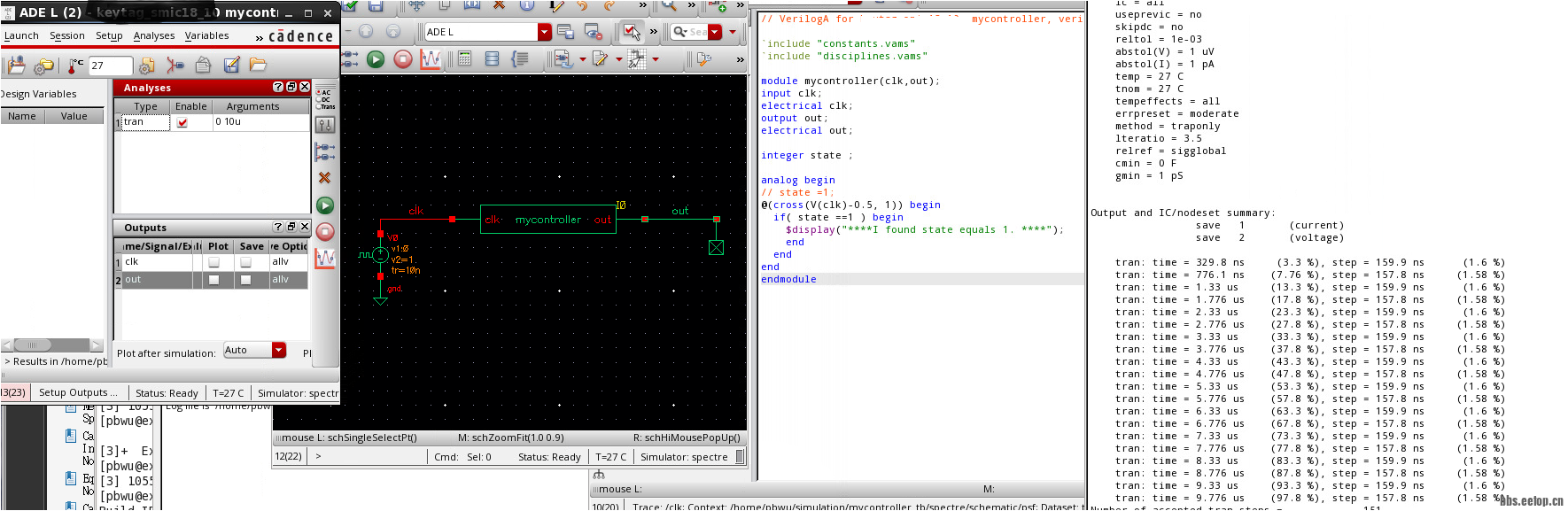Viewport: 1568px width, 511px height.
Task: Click help question mark on Outputs panel
Action: tap(278, 227)
